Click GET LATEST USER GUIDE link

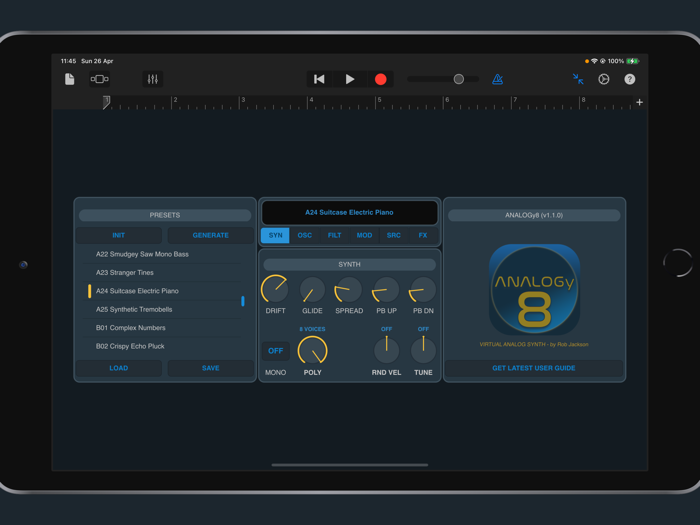534,368
